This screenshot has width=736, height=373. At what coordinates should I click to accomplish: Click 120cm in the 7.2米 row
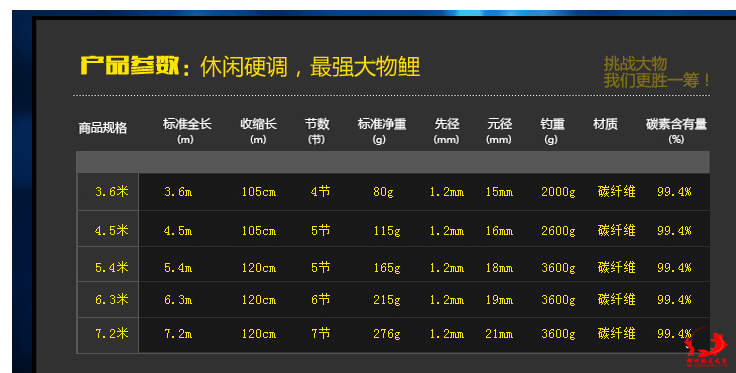[x=259, y=334]
